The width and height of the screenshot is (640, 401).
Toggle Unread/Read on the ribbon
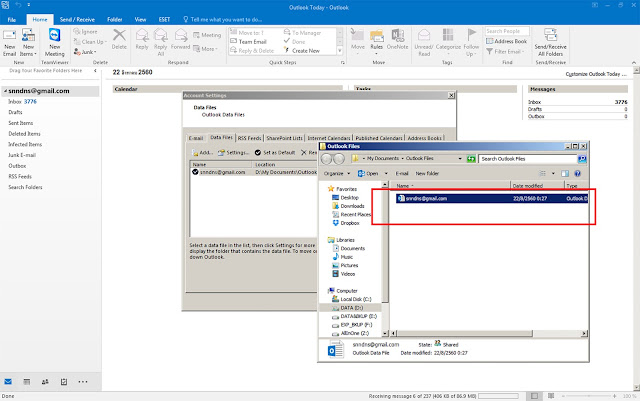coord(424,42)
